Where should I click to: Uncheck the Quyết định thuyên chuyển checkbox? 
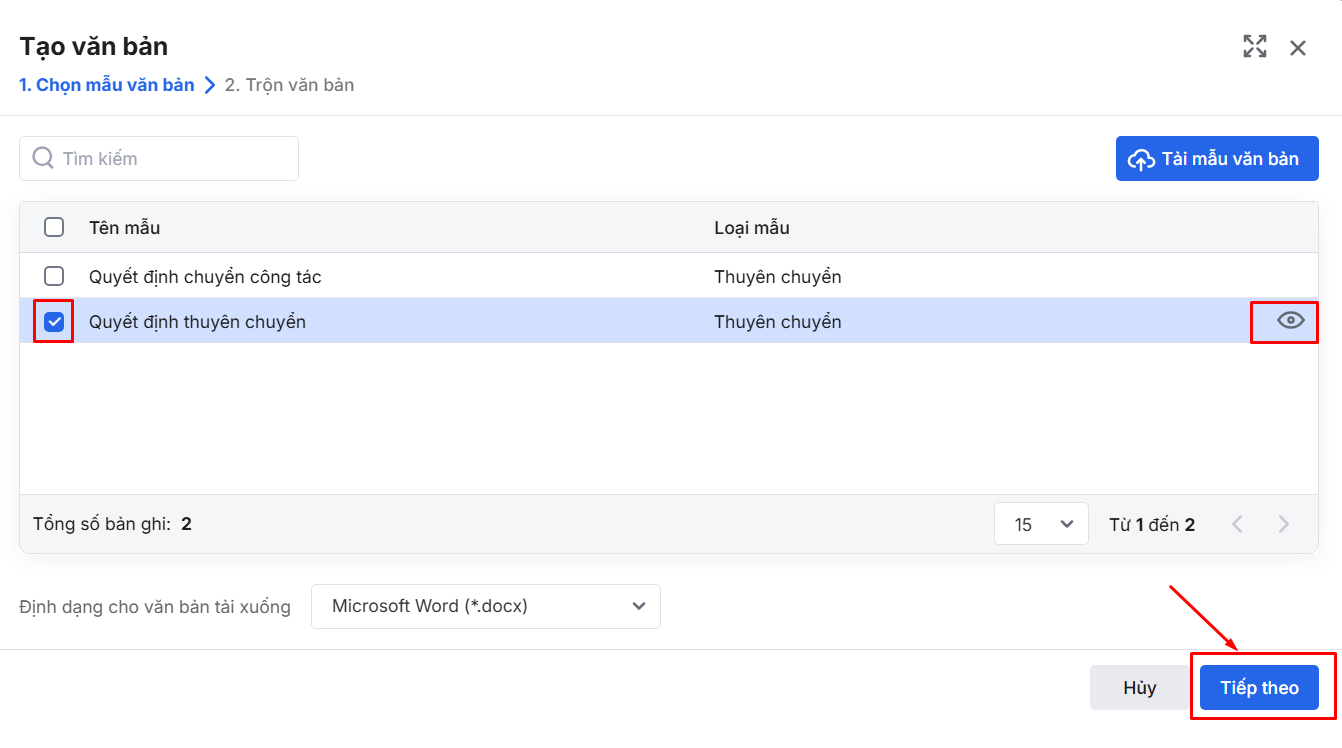point(54,321)
